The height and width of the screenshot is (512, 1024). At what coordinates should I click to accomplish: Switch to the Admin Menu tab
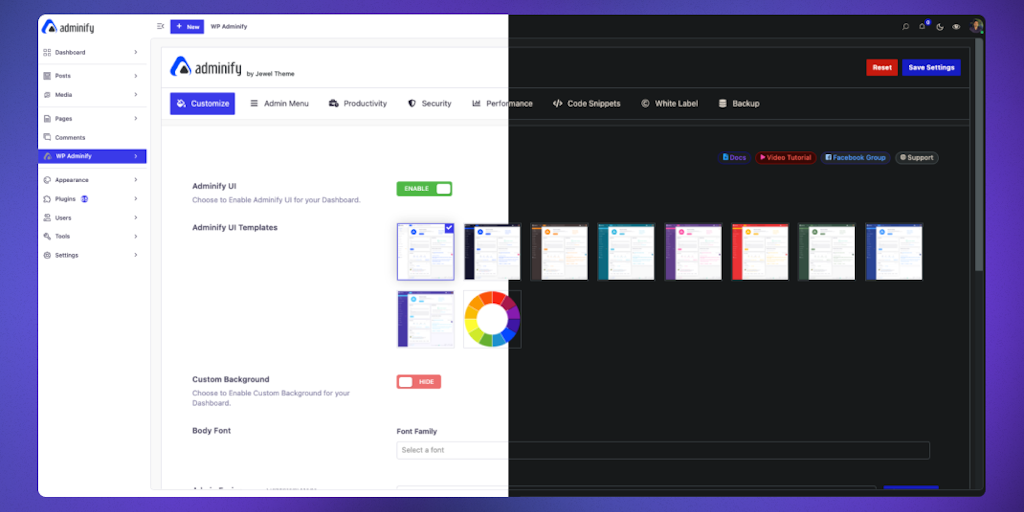280,103
